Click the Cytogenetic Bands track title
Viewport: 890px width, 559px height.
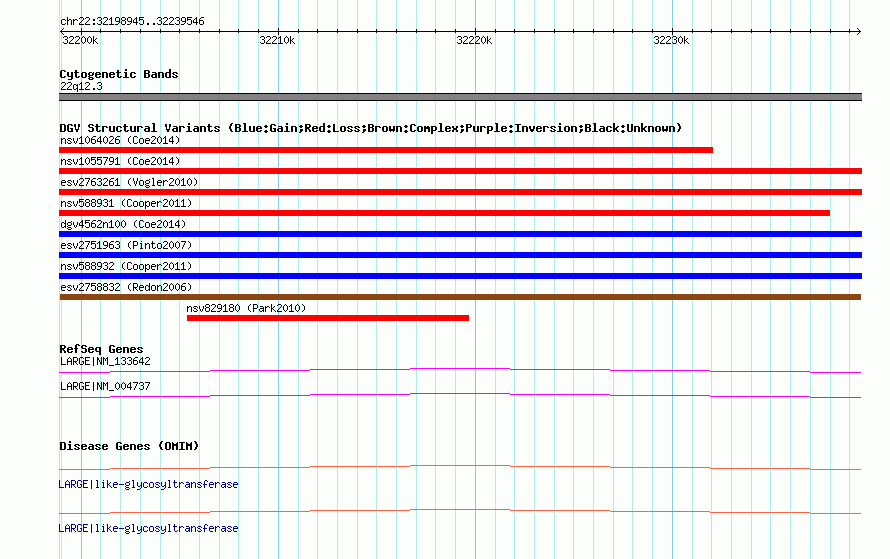coord(119,74)
